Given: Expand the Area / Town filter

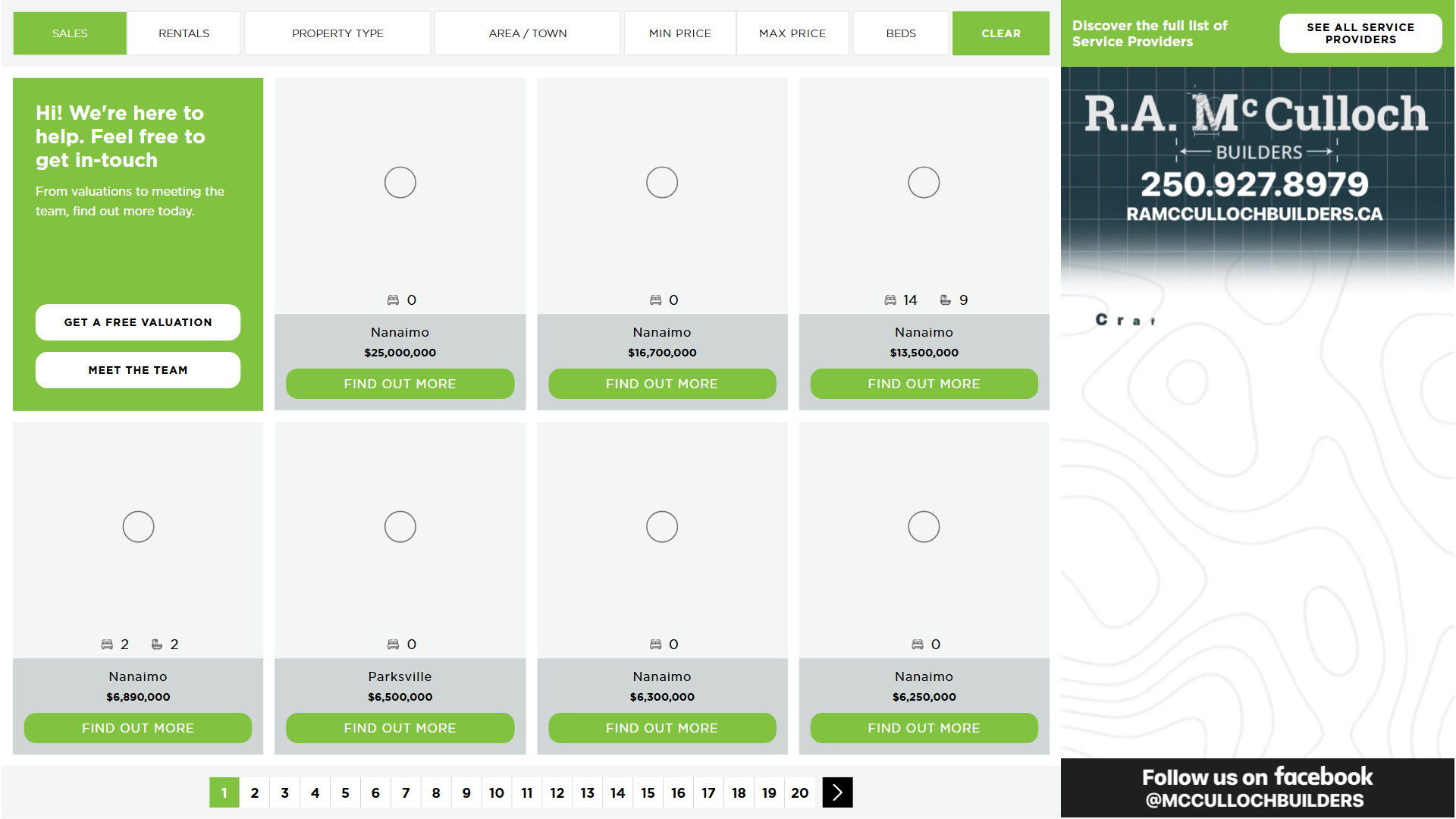Looking at the screenshot, I should click(x=527, y=33).
